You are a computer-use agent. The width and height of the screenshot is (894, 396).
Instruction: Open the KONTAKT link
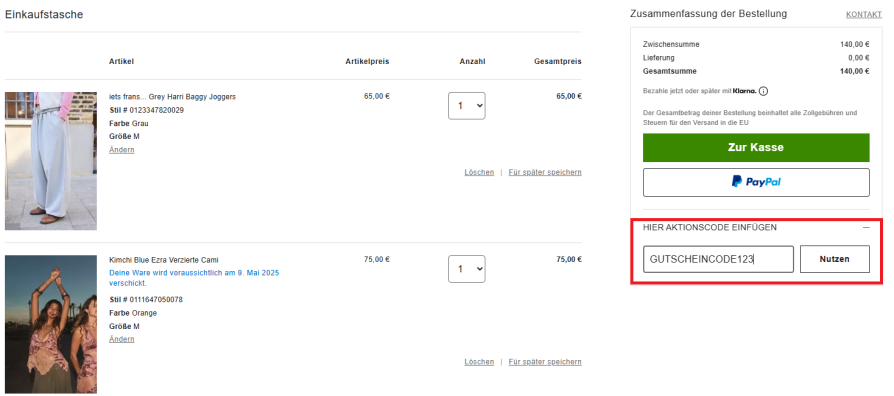coord(864,15)
